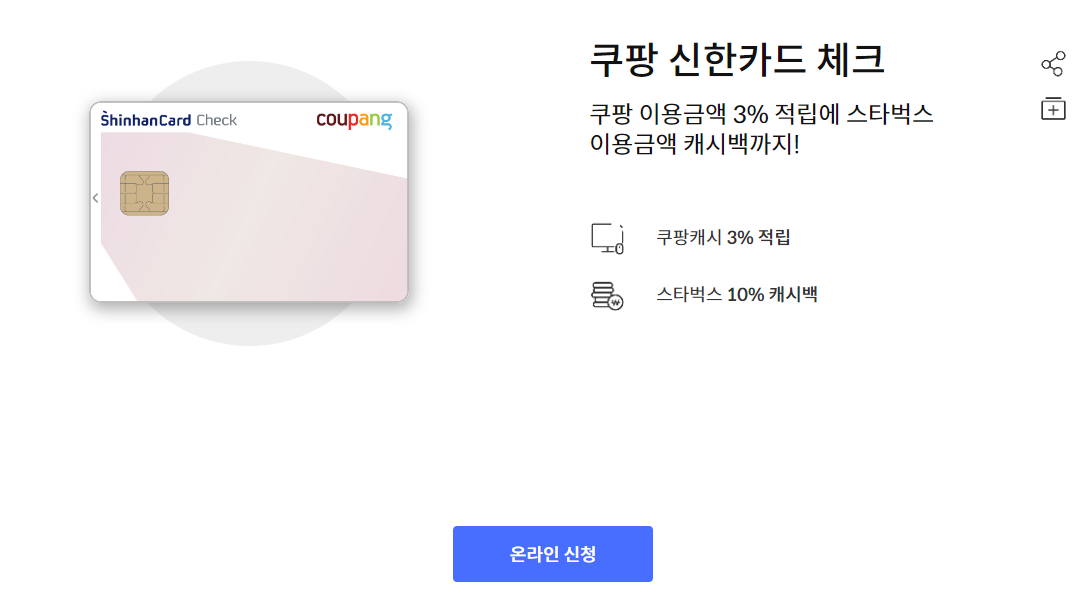Select the monitor icon next to 쿠팡캐시 적립
Image resolution: width=1092 pixels, height=610 pixels.
(606, 238)
